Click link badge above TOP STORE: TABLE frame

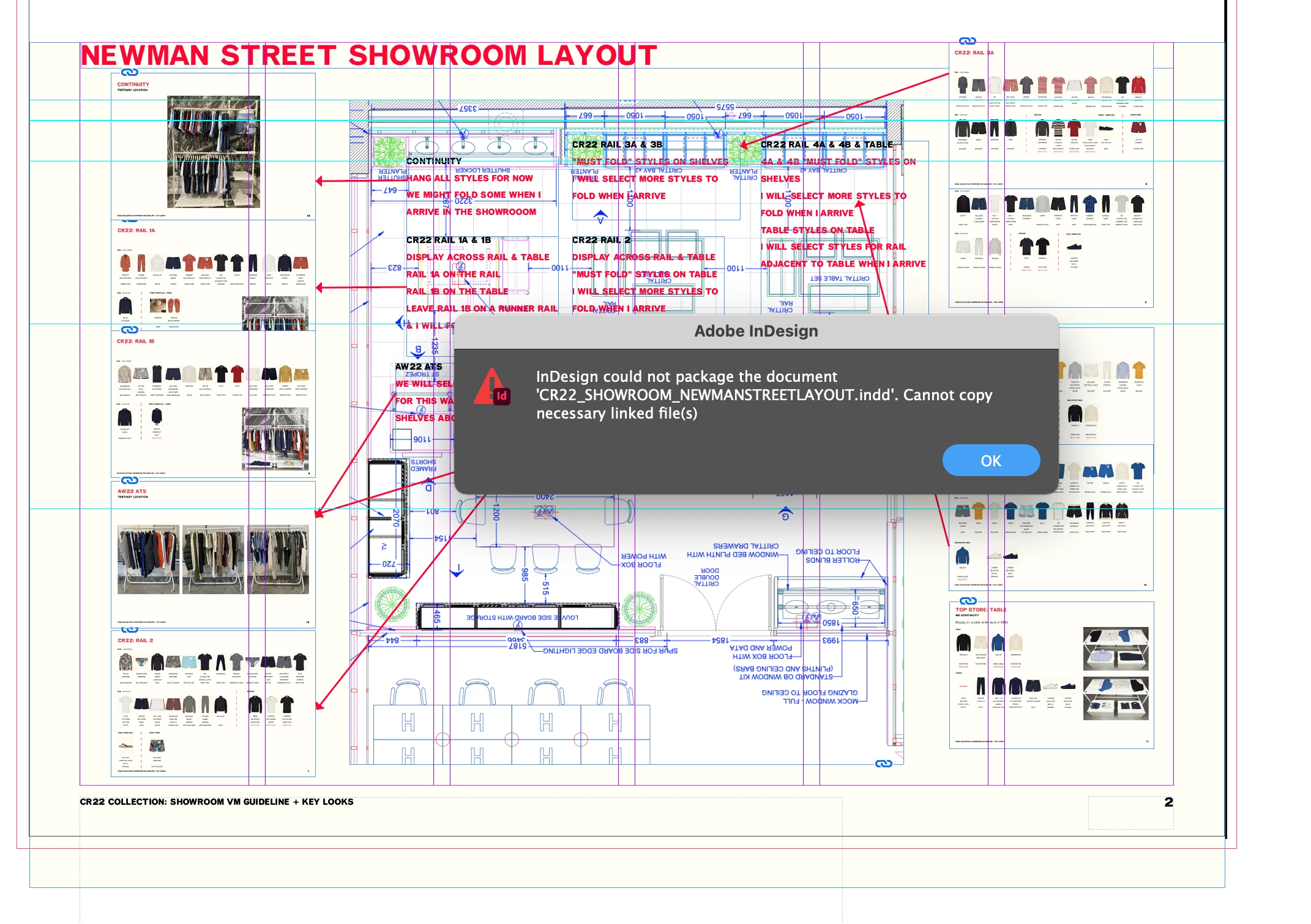tap(968, 601)
